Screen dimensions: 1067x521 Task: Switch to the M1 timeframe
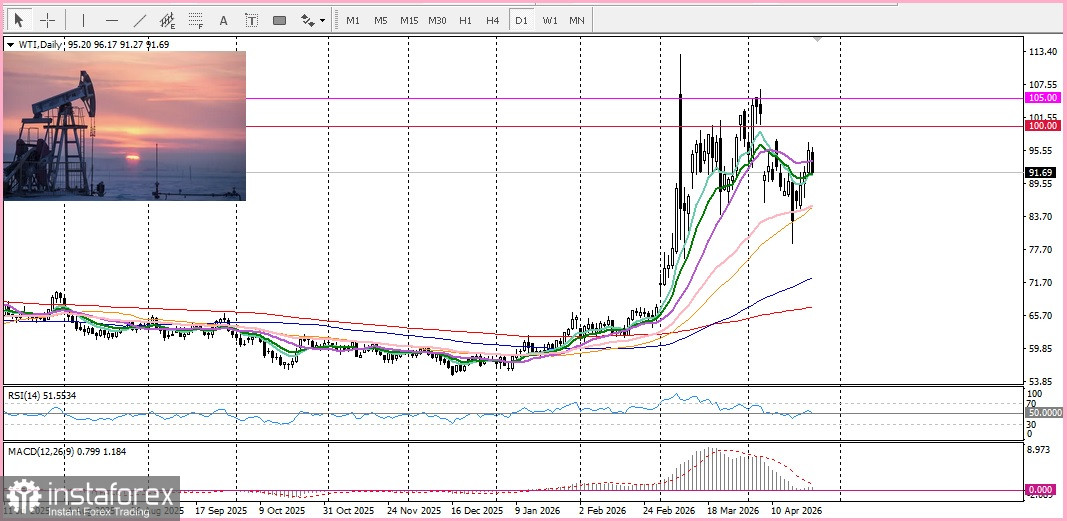point(353,20)
